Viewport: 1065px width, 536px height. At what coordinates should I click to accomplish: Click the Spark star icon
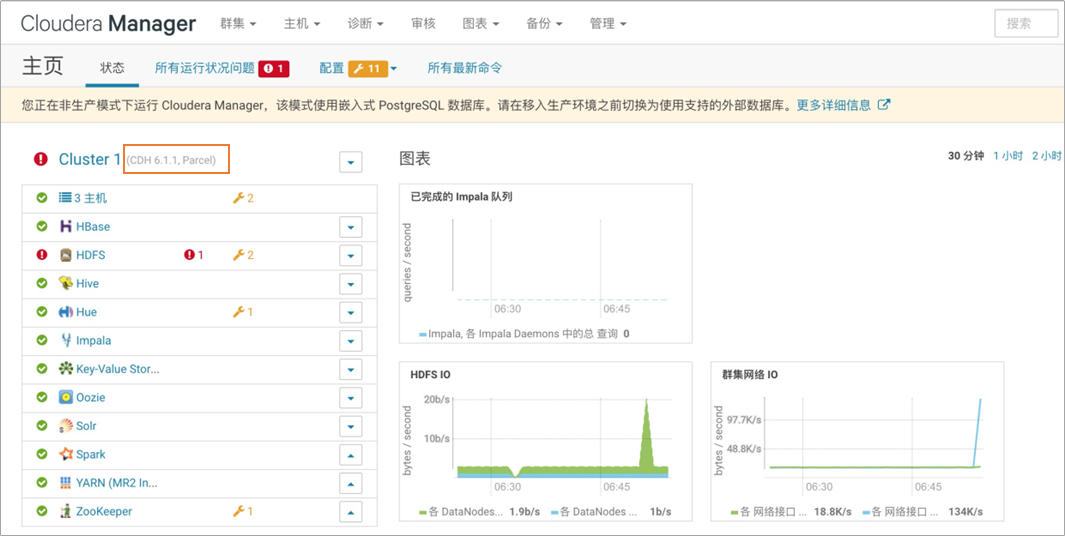click(x=66, y=454)
